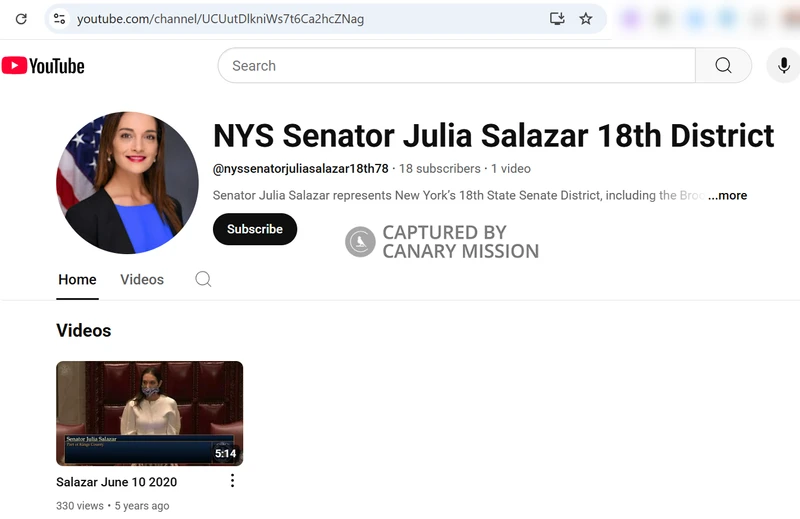Click the 330 views text
Screen dimensions: 800x519
click(80, 506)
